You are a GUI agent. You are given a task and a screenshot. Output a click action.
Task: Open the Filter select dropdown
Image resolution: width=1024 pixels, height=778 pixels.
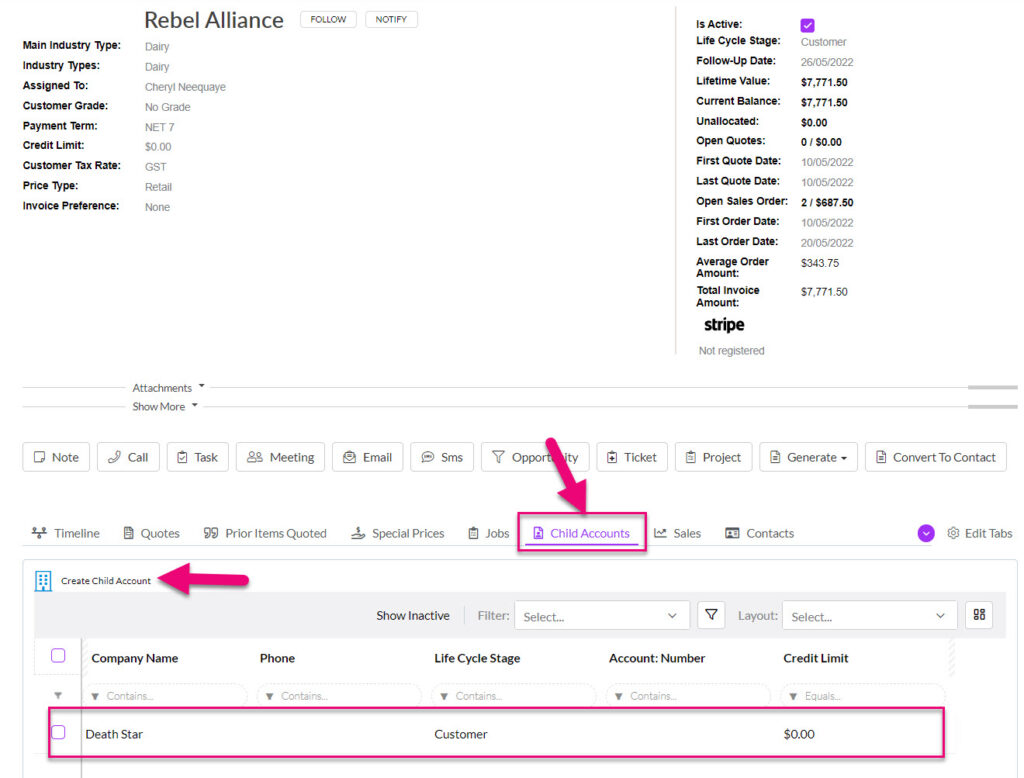[601, 615]
